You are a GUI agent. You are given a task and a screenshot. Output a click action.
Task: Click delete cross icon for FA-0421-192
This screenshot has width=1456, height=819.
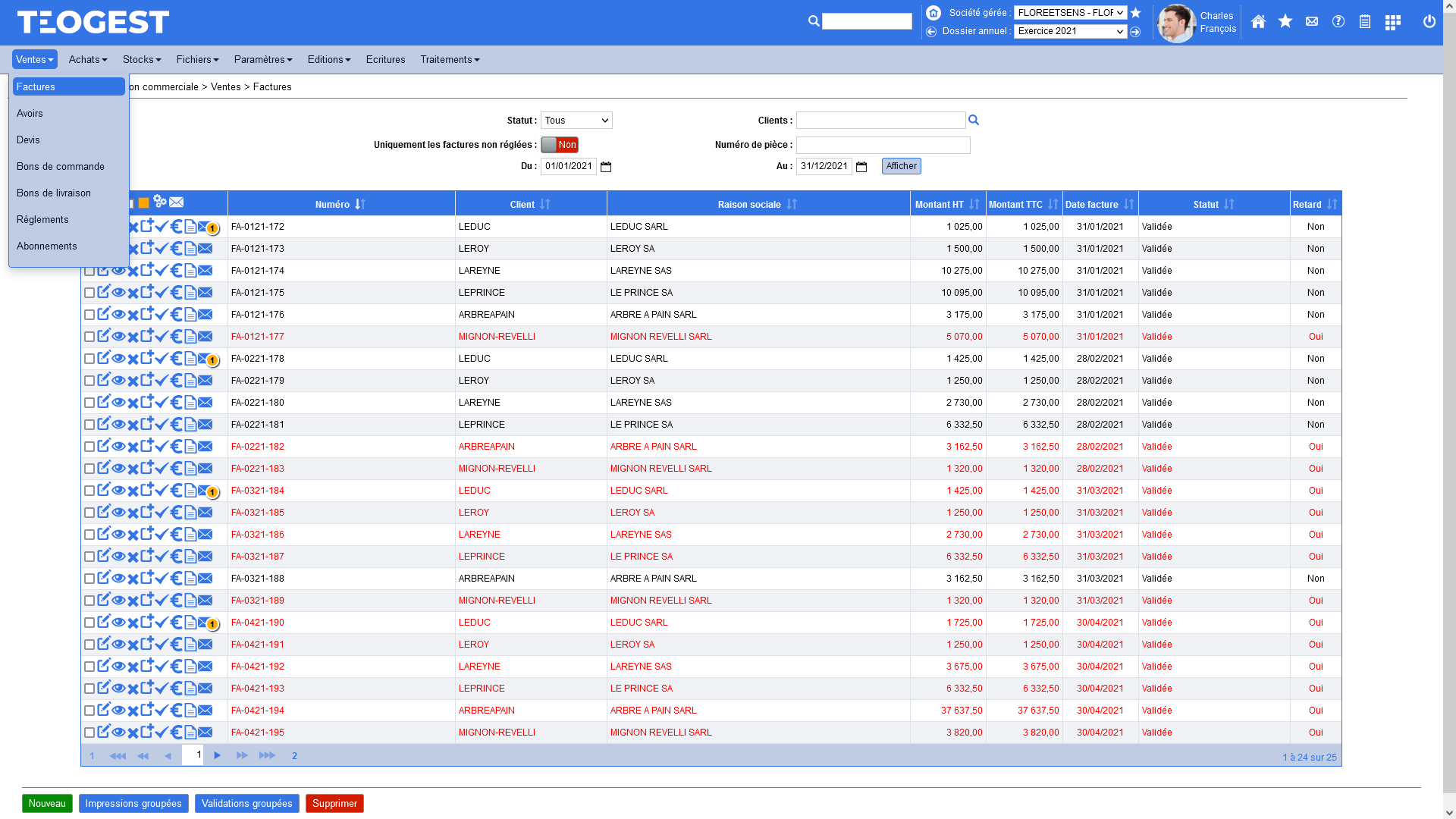click(x=133, y=667)
